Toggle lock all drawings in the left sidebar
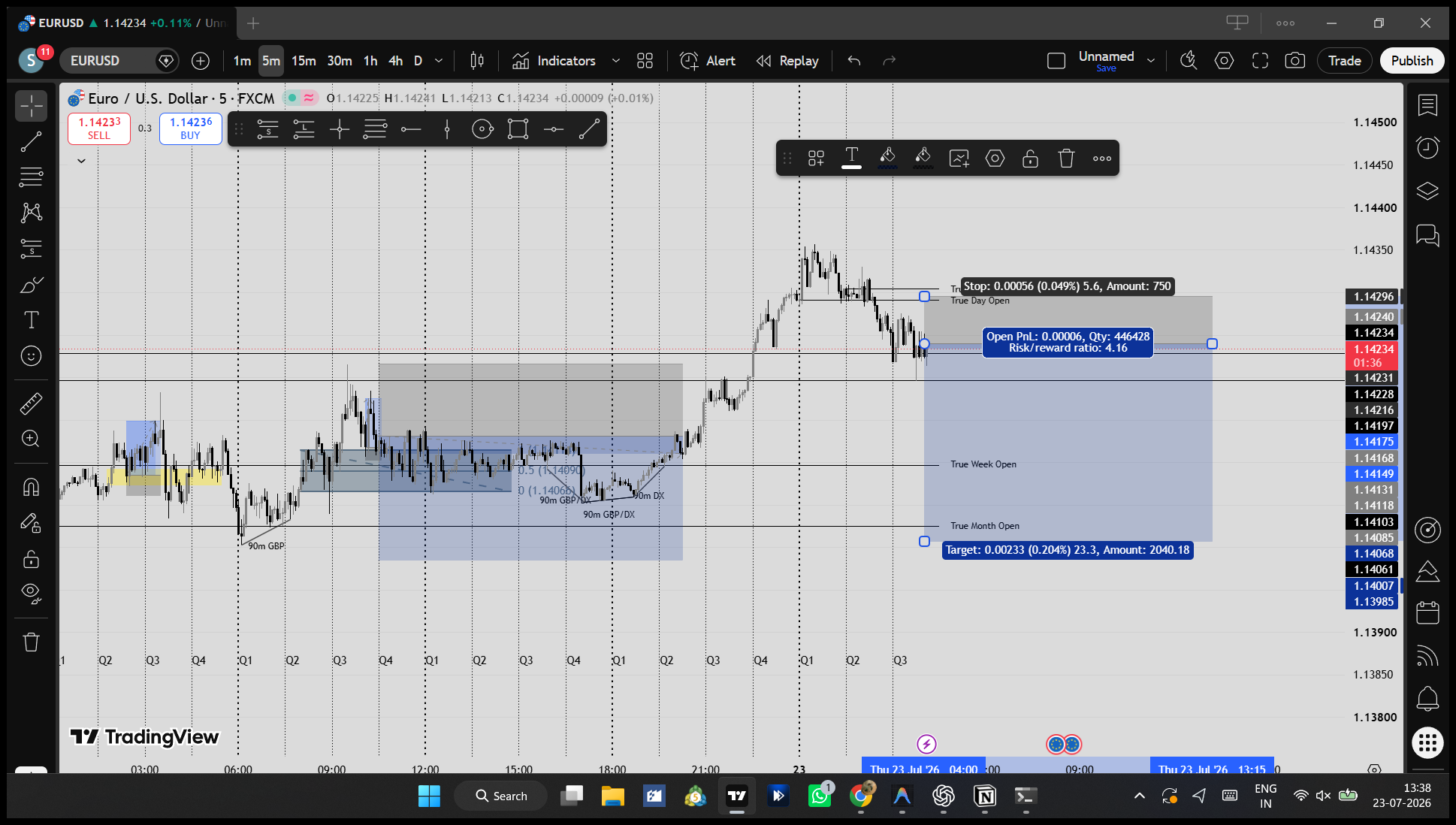 [x=32, y=559]
